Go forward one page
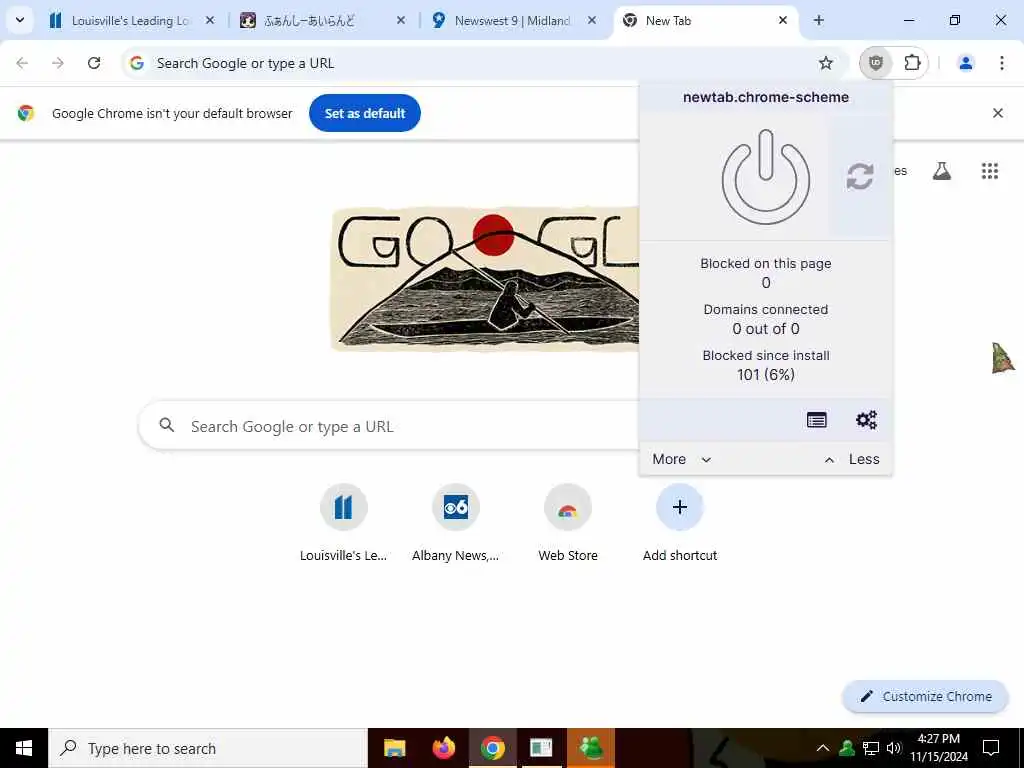The height and width of the screenshot is (768, 1024). [58, 63]
